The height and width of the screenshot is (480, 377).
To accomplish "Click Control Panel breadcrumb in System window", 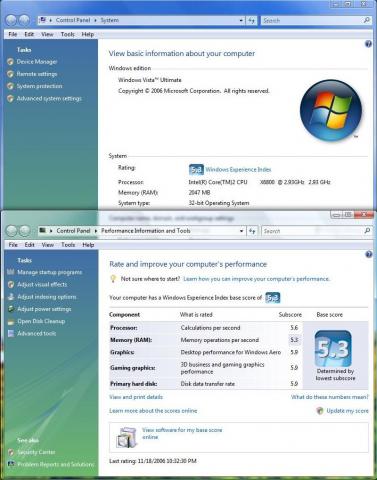I will point(73,20).
